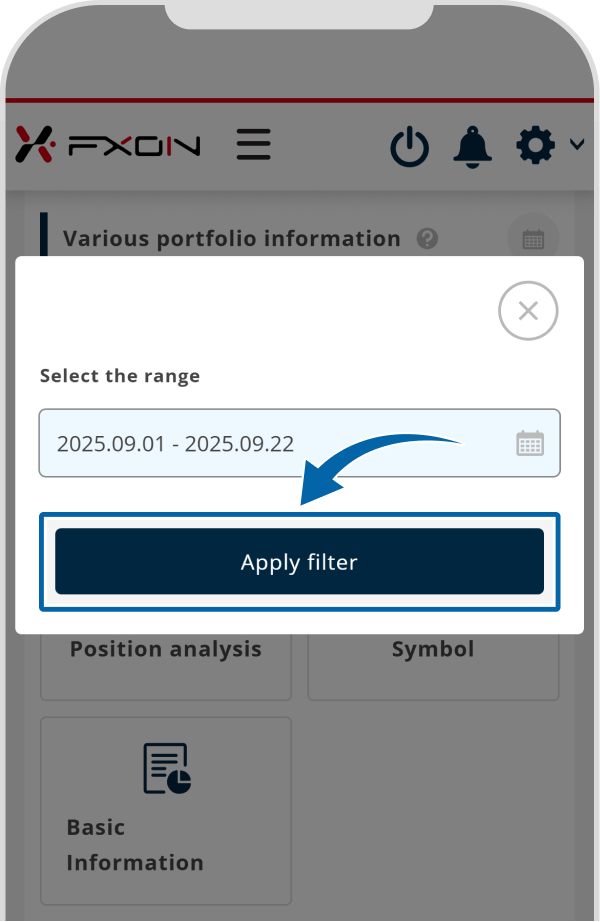This screenshot has width=600, height=922.
Task: Open the bell notifications
Action: [473, 146]
